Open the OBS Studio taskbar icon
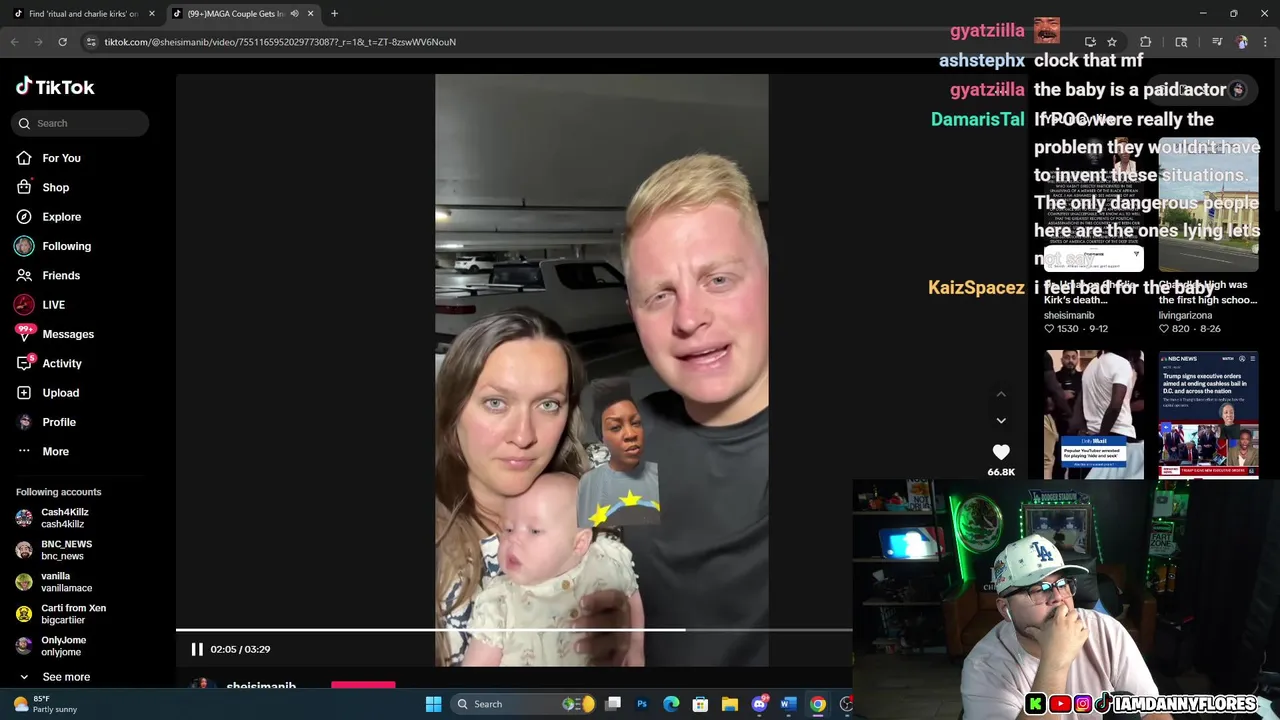This screenshot has height=720, width=1280. coord(846,704)
